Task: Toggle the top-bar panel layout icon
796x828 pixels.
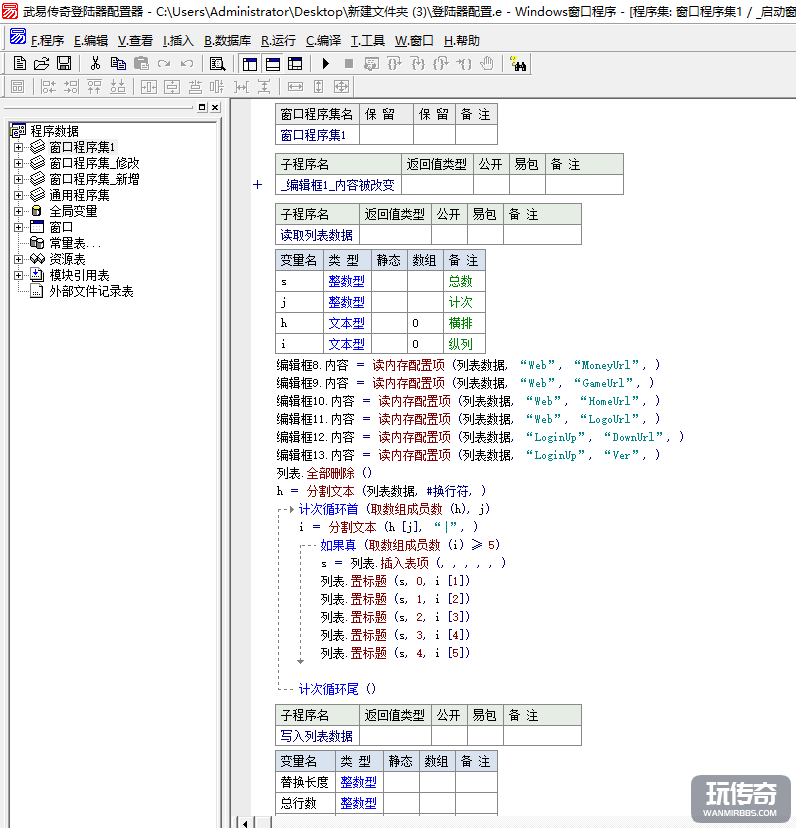Action: pos(273,64)
